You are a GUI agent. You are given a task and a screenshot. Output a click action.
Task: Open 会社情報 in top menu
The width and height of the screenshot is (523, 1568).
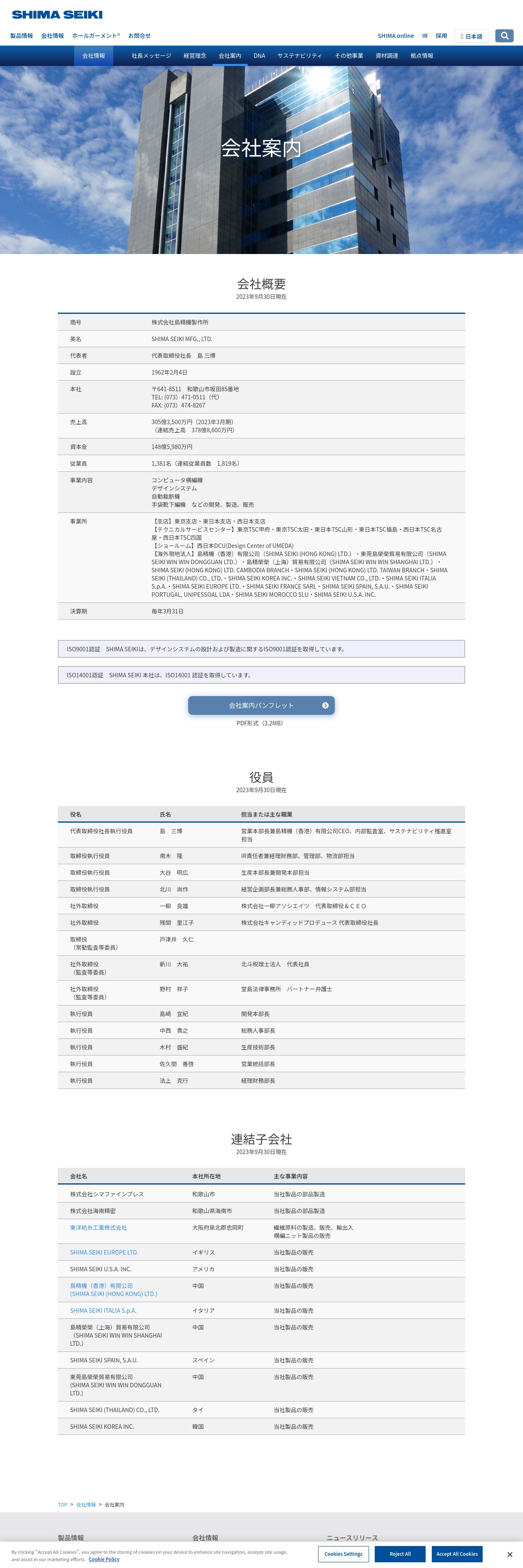point(53,36)
